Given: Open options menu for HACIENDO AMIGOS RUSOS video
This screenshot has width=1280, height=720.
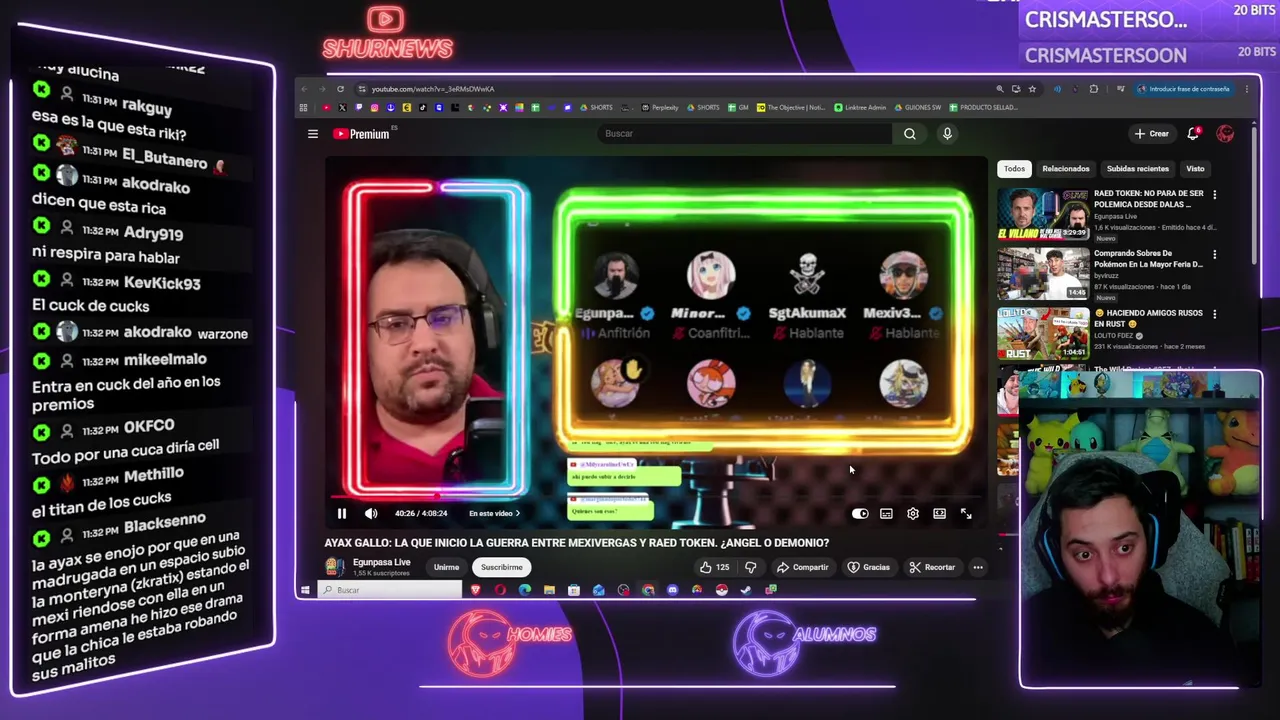Looking at the screenshot, I should tap(1214, 314).
